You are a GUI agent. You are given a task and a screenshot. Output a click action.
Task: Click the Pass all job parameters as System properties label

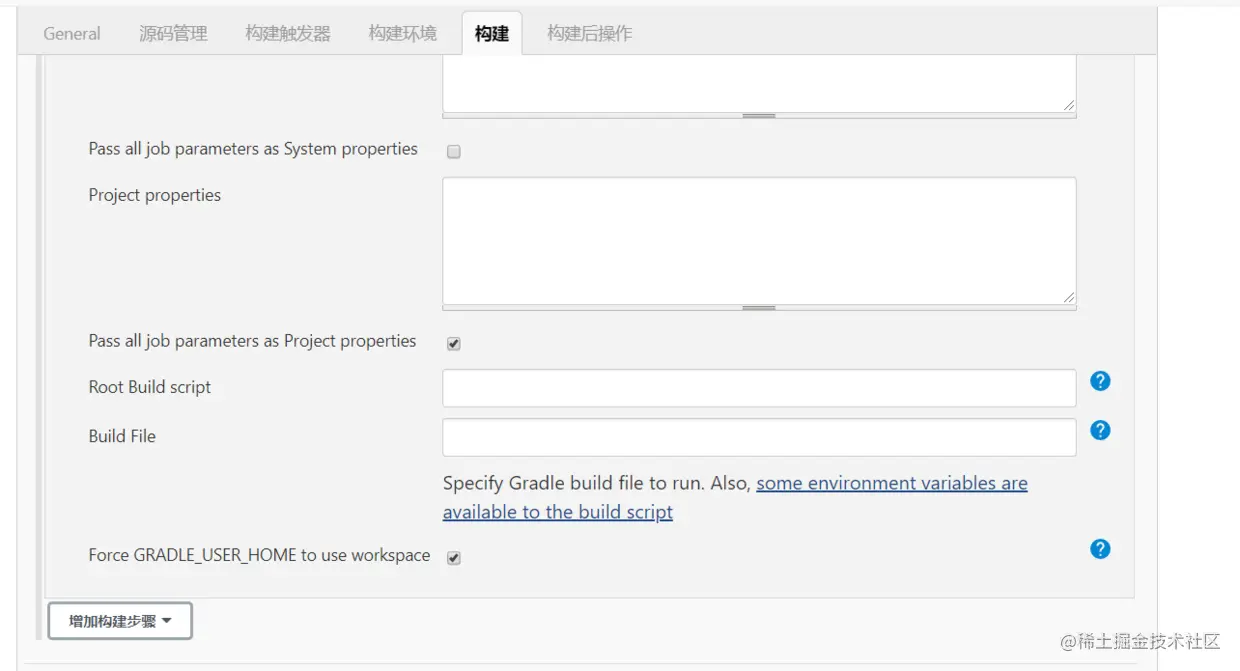point(253,149)
